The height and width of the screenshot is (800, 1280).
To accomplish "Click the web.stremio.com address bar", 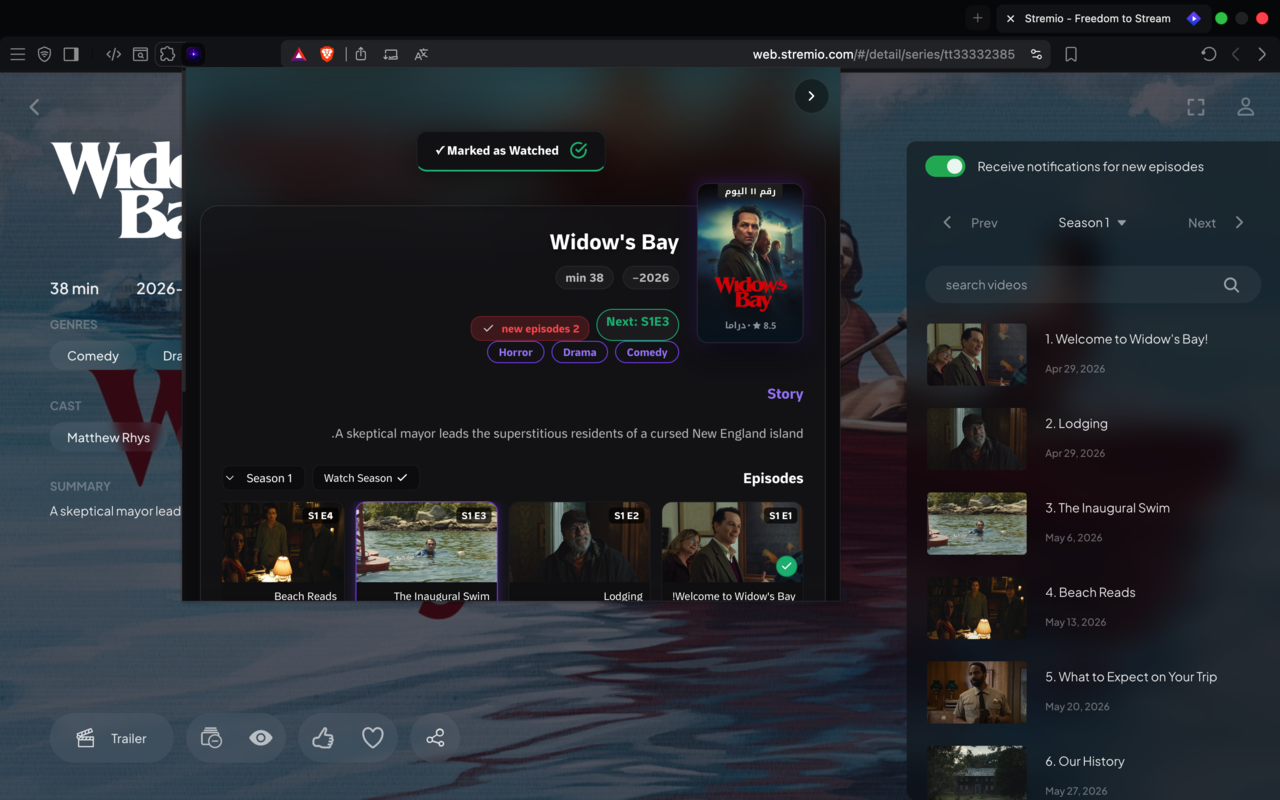I will (x=884, y=54).
